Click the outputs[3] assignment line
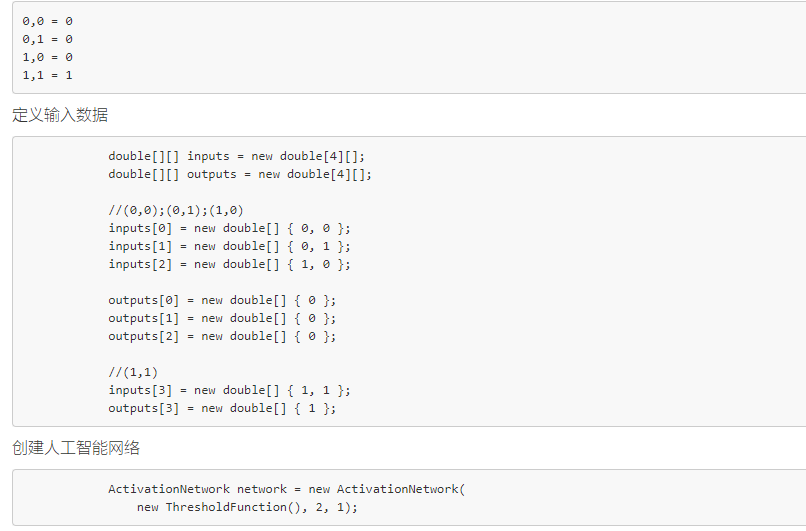 pos(222,408)
